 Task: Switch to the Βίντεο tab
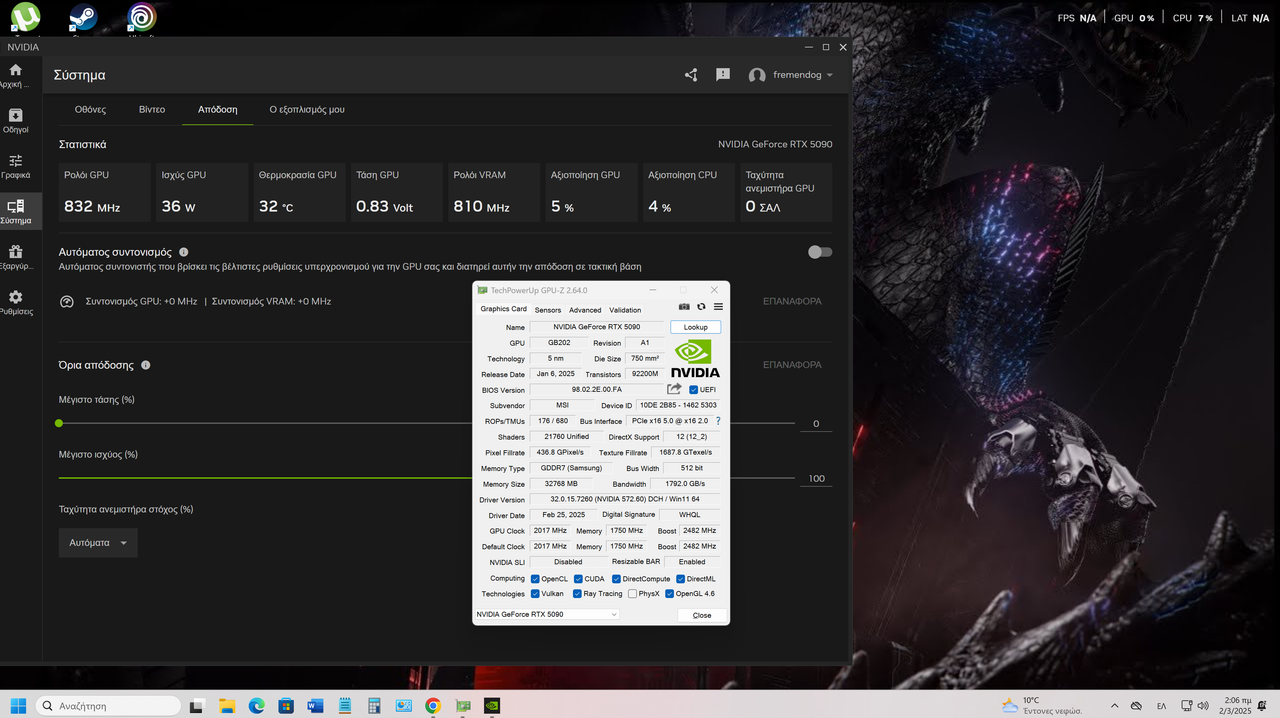pos(152,109)
